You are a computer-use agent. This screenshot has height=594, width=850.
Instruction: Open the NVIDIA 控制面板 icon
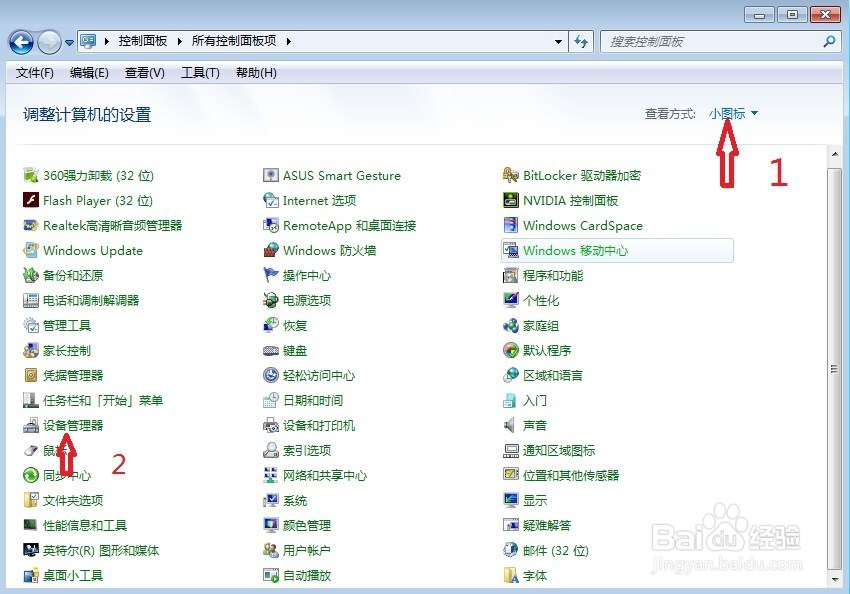point(511,200)
